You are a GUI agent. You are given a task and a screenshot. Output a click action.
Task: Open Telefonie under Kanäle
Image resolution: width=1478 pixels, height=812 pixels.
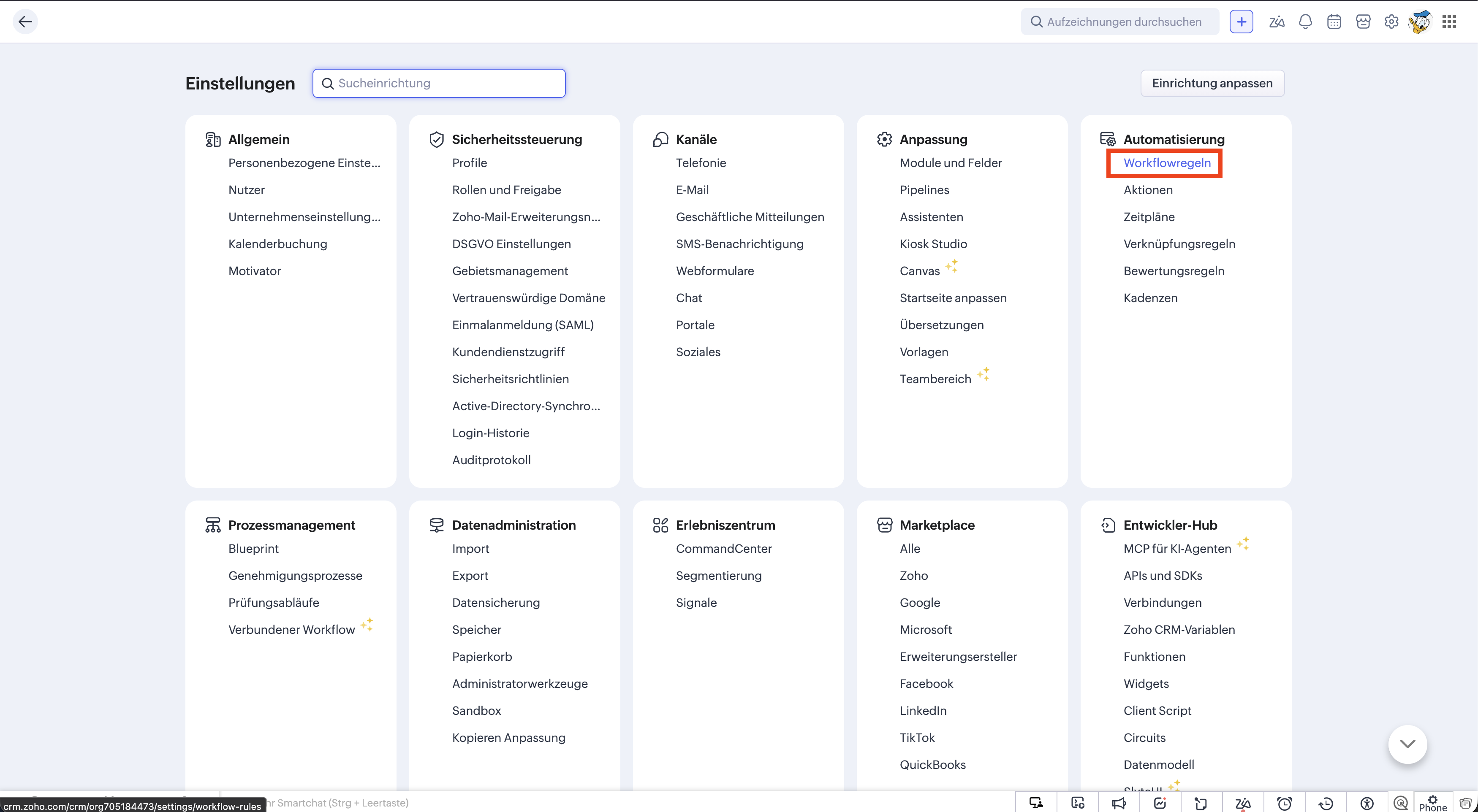coord(701,163)
